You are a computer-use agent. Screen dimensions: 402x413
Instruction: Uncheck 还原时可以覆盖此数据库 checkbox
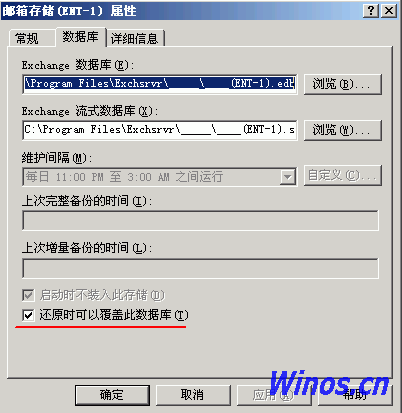coord(28,315)
